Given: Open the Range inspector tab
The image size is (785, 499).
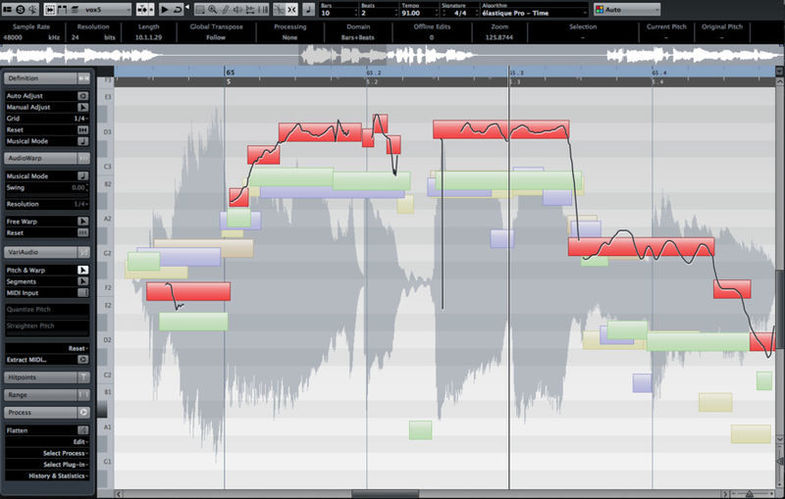Looking at the screenshot, I should tap(47, 395).
